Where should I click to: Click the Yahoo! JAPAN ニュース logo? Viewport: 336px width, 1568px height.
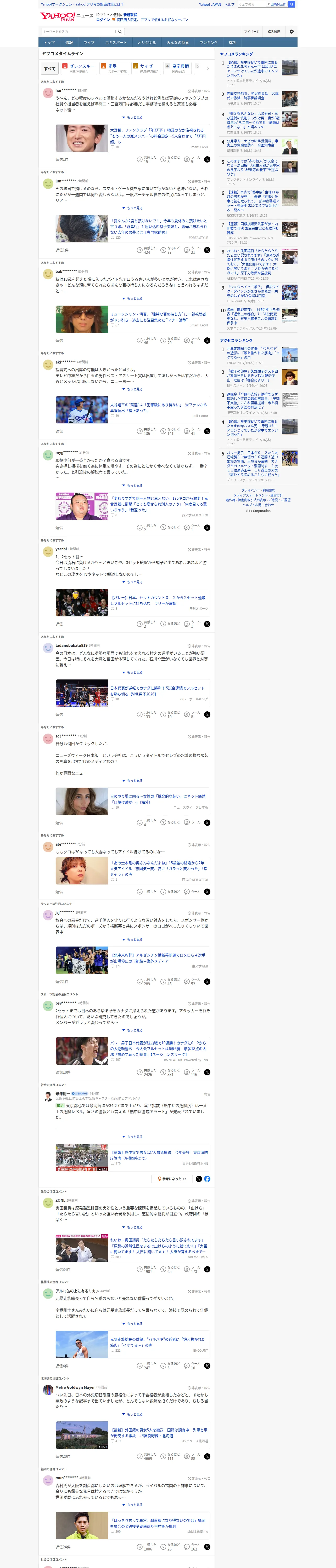click(x=67, y=16)
